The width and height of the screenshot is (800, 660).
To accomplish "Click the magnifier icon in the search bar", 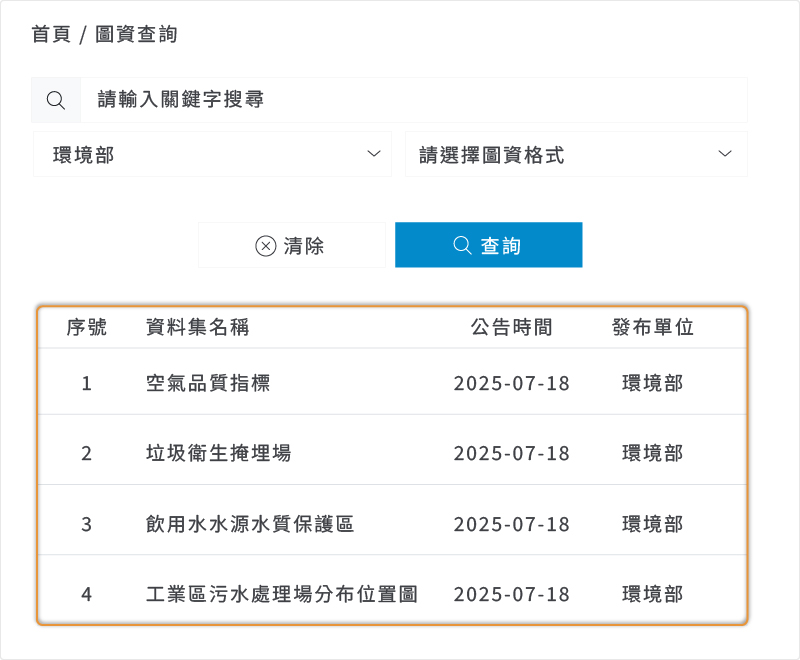I will point(56,100).
